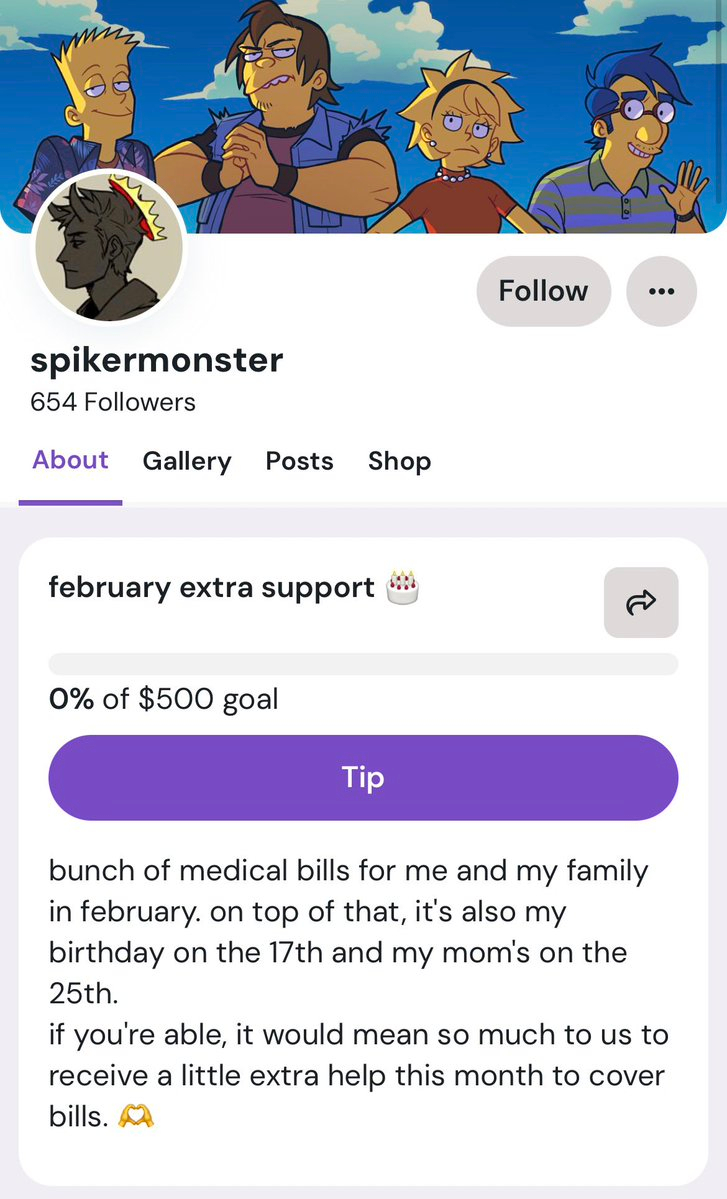Click the heart hands emoji after description
The image size is (727, 1199).
click(136, 1116)
